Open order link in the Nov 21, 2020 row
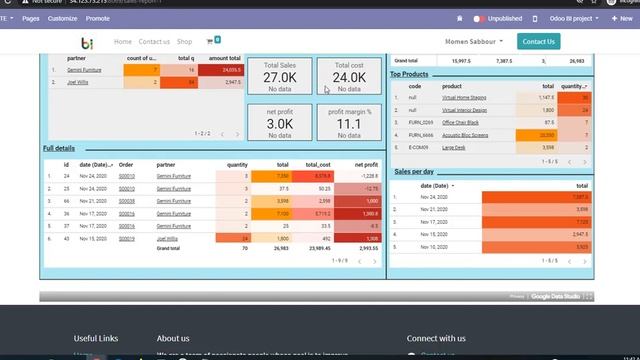The width and height of the screenshot is (640, 360). pyautogui.click(x=127, y=201)
